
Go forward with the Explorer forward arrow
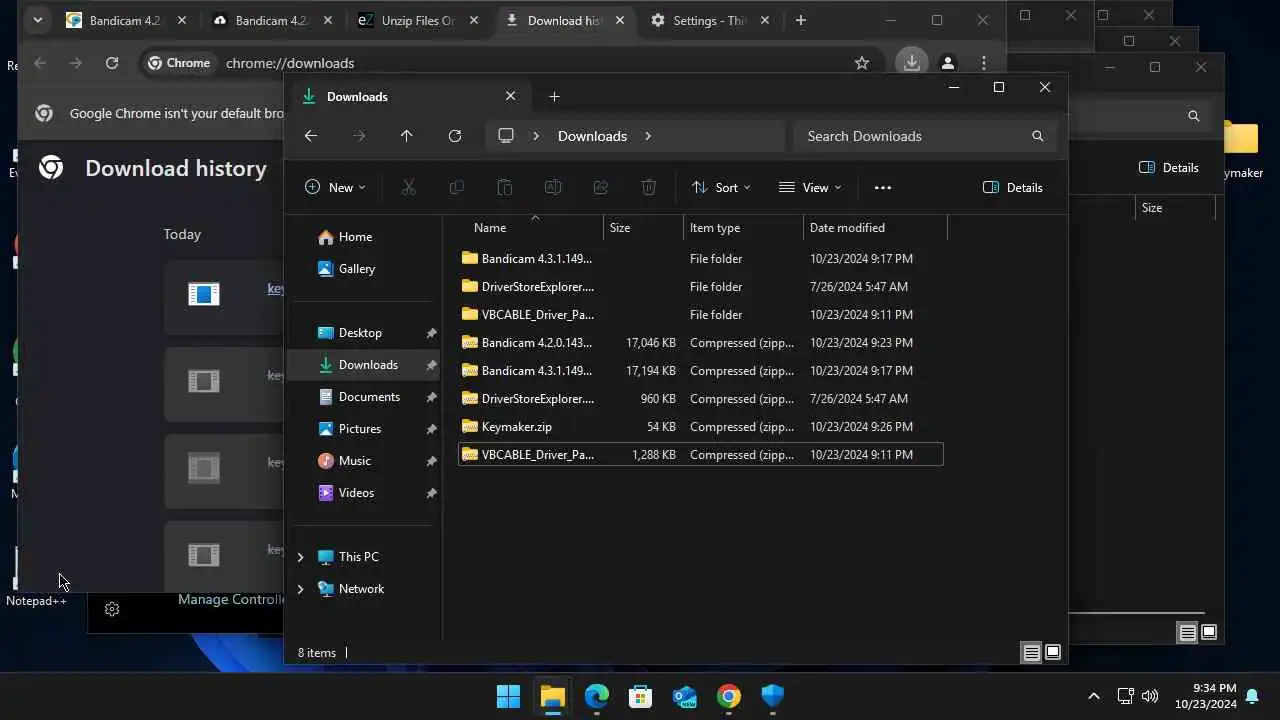click(359, 136)
